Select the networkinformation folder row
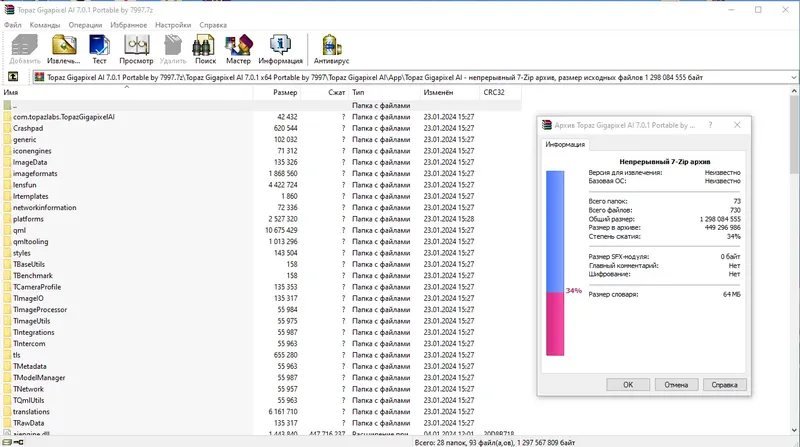The height and width of the screenshot is (447, 800). pos(261,208)
